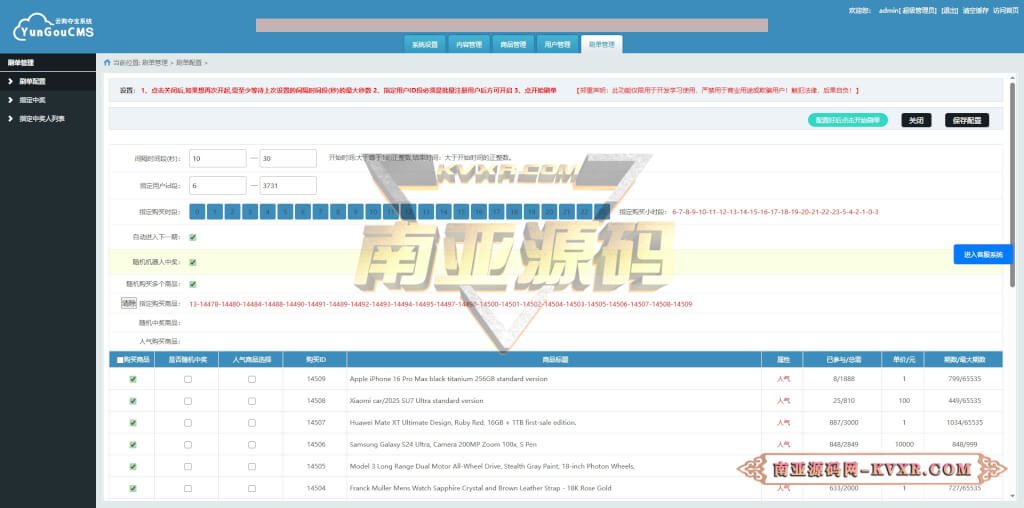1024x508 pixels.
Task: Click the 清除 button beside 指定购买商品
Action: pos(128,303)
